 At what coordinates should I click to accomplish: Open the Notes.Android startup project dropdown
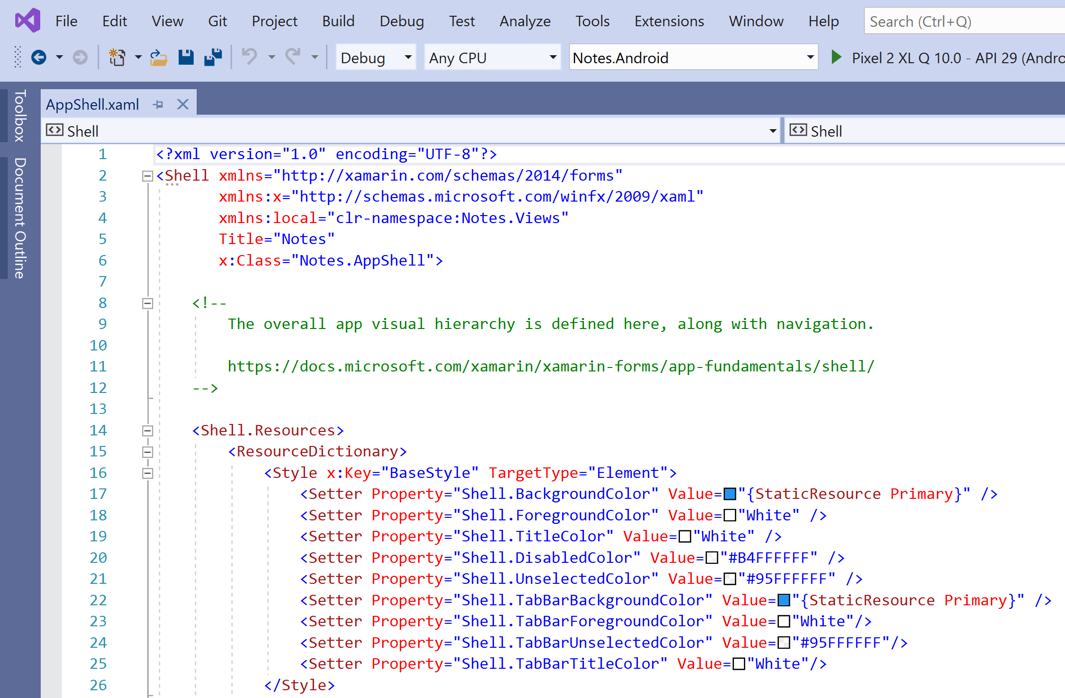[x=812, y=58]
